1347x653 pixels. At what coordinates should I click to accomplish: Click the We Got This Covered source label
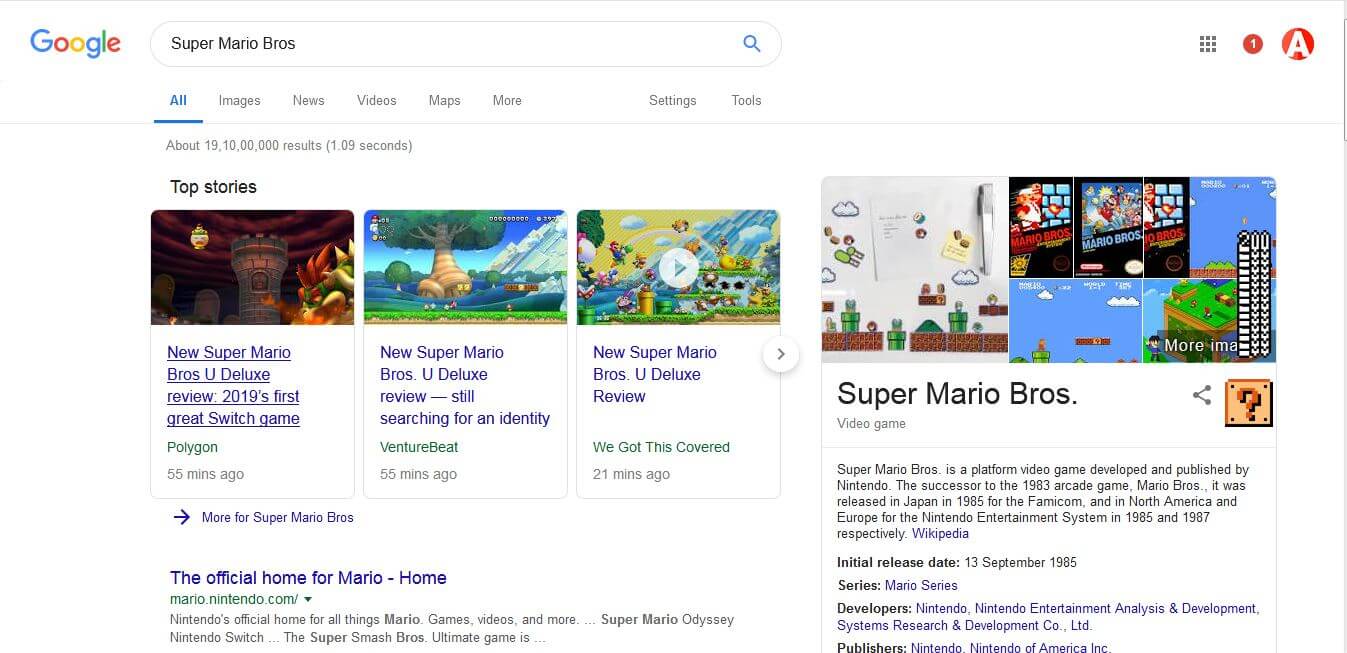(x=661, y=447)
